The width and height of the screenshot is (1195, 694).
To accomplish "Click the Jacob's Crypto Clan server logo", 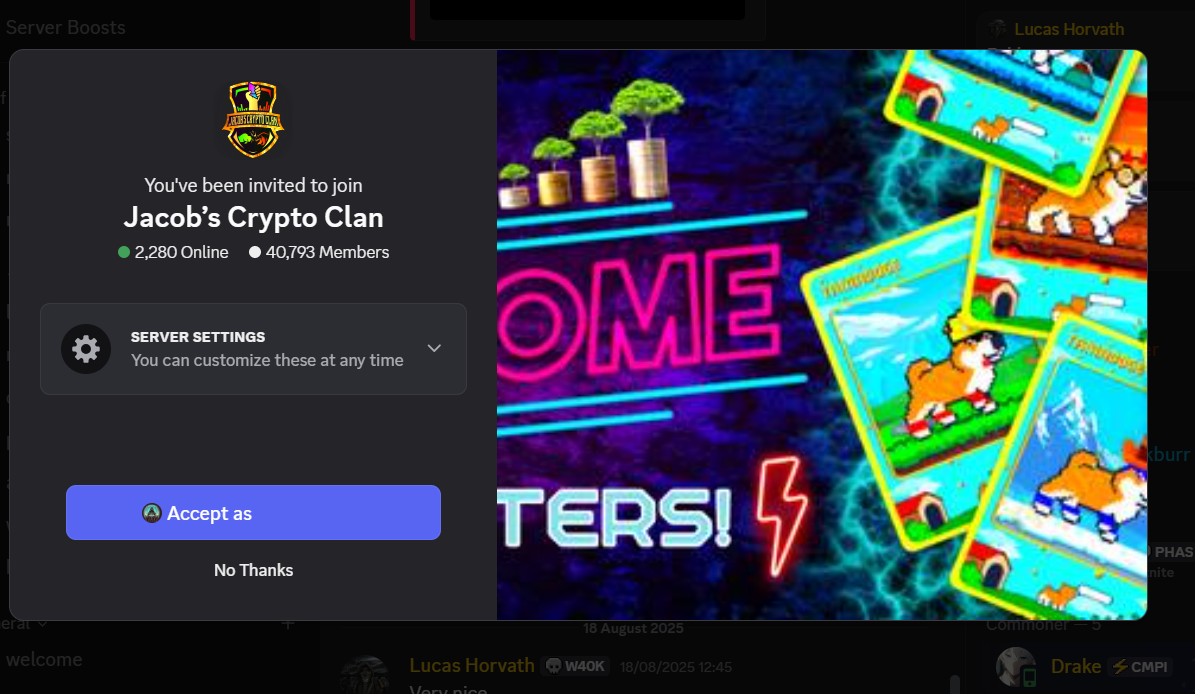I will click(253, 120).
